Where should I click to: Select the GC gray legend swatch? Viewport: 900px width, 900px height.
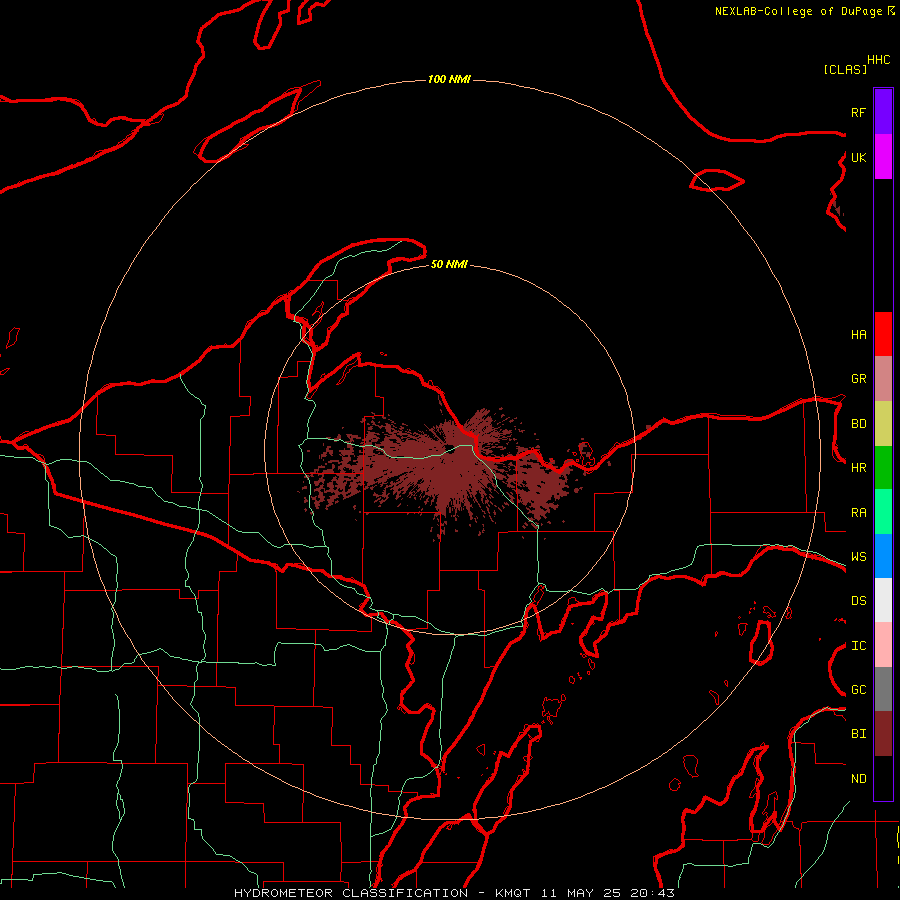coord(883,689)
